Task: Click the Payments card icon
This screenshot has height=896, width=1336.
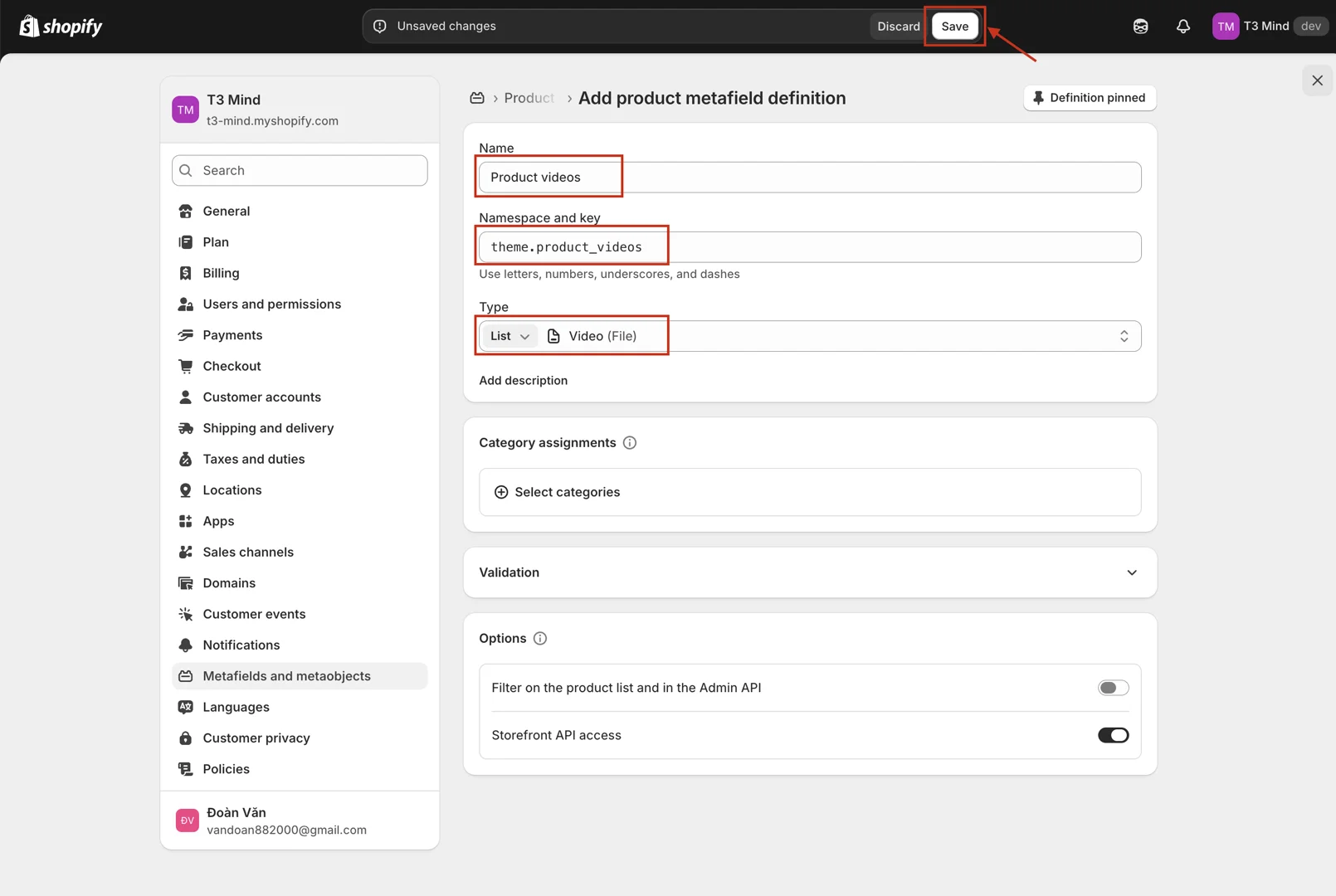Action: [x=186, y=335]
